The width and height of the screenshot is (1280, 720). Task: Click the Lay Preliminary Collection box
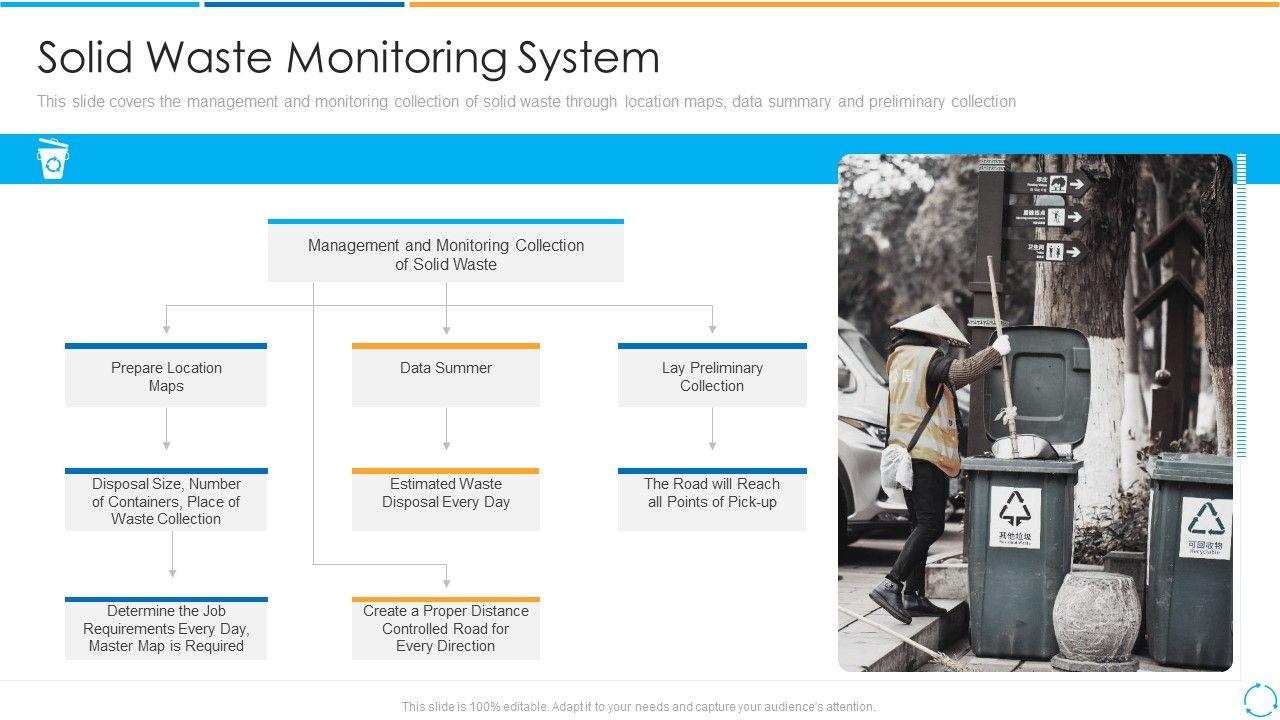(712, 377)
